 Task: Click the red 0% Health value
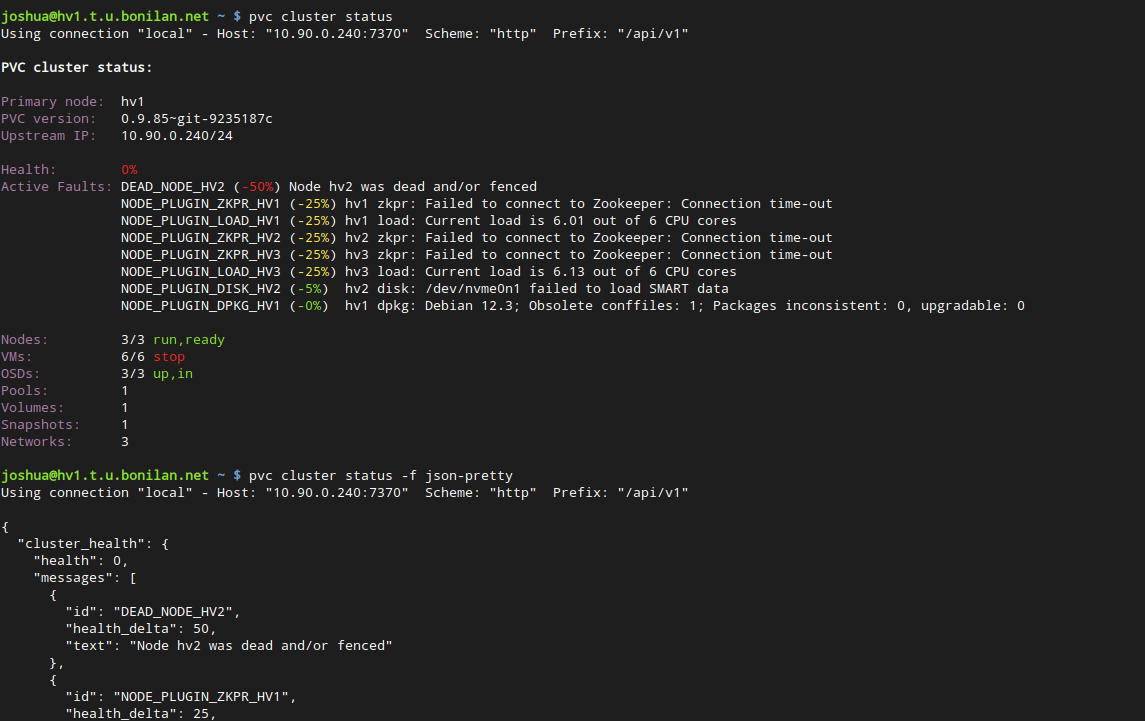point(129,170)
